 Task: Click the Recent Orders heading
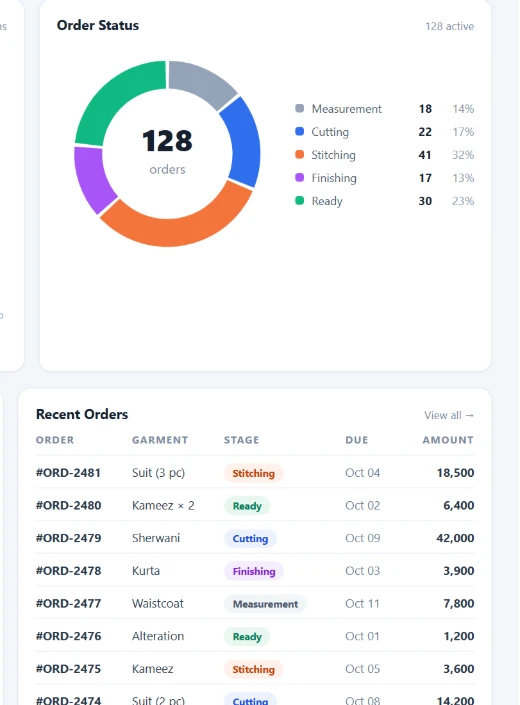tap(82, 414)
